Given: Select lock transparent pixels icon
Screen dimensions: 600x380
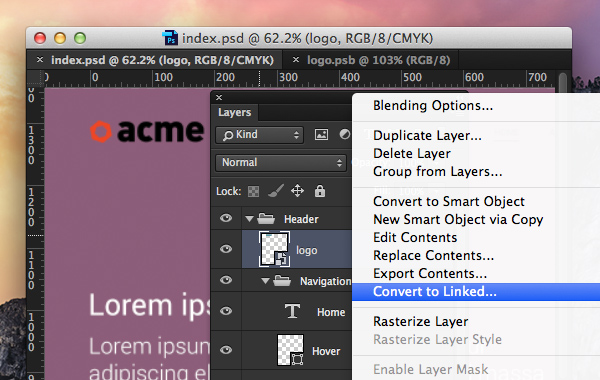Looking at the screenshot, I should 253,191.
